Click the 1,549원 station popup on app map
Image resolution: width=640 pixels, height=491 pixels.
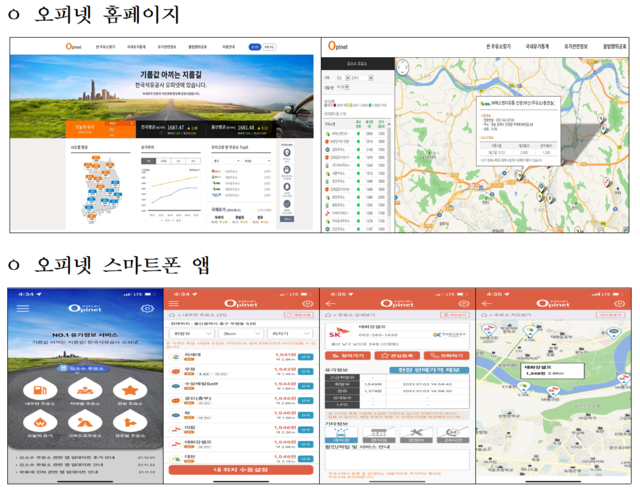(x=552, y=371)
